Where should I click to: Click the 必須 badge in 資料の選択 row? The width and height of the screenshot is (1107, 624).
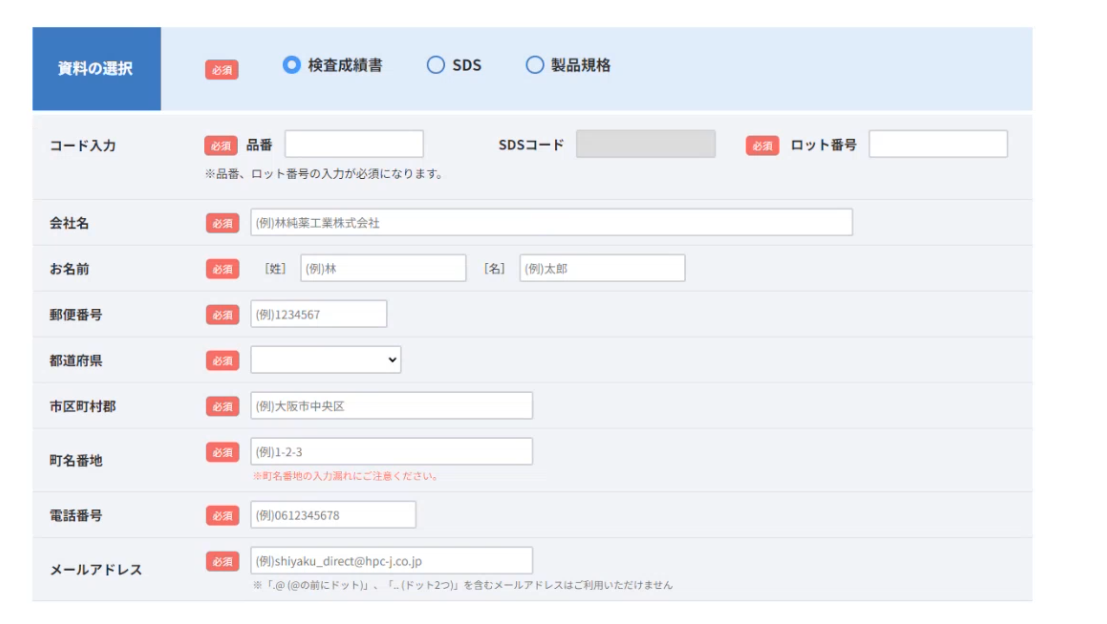click(x=222, y=70)
